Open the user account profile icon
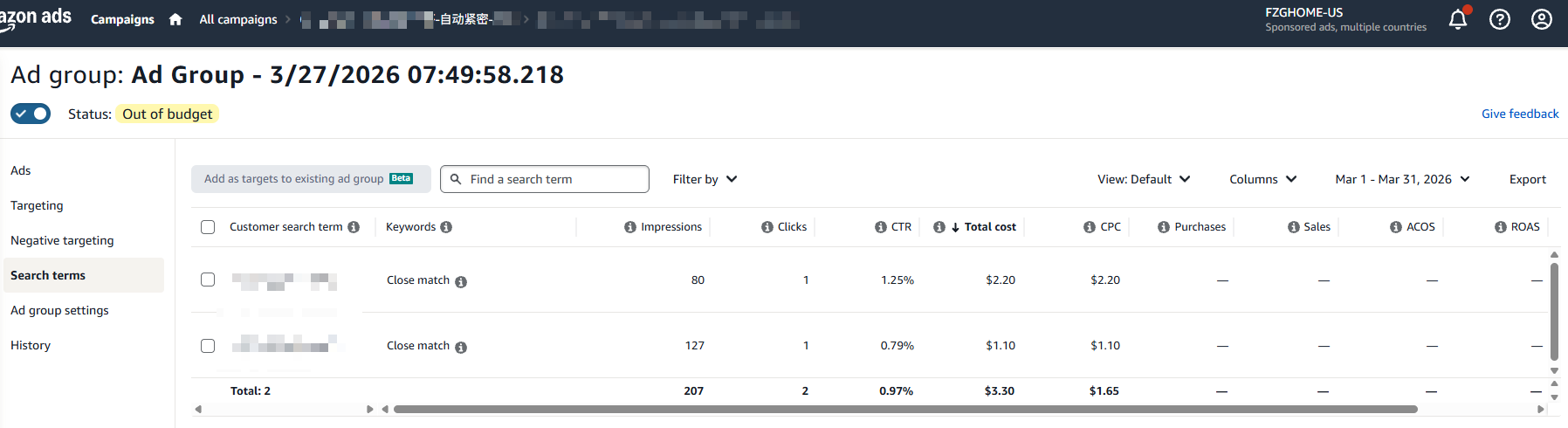 (1541, 19)
